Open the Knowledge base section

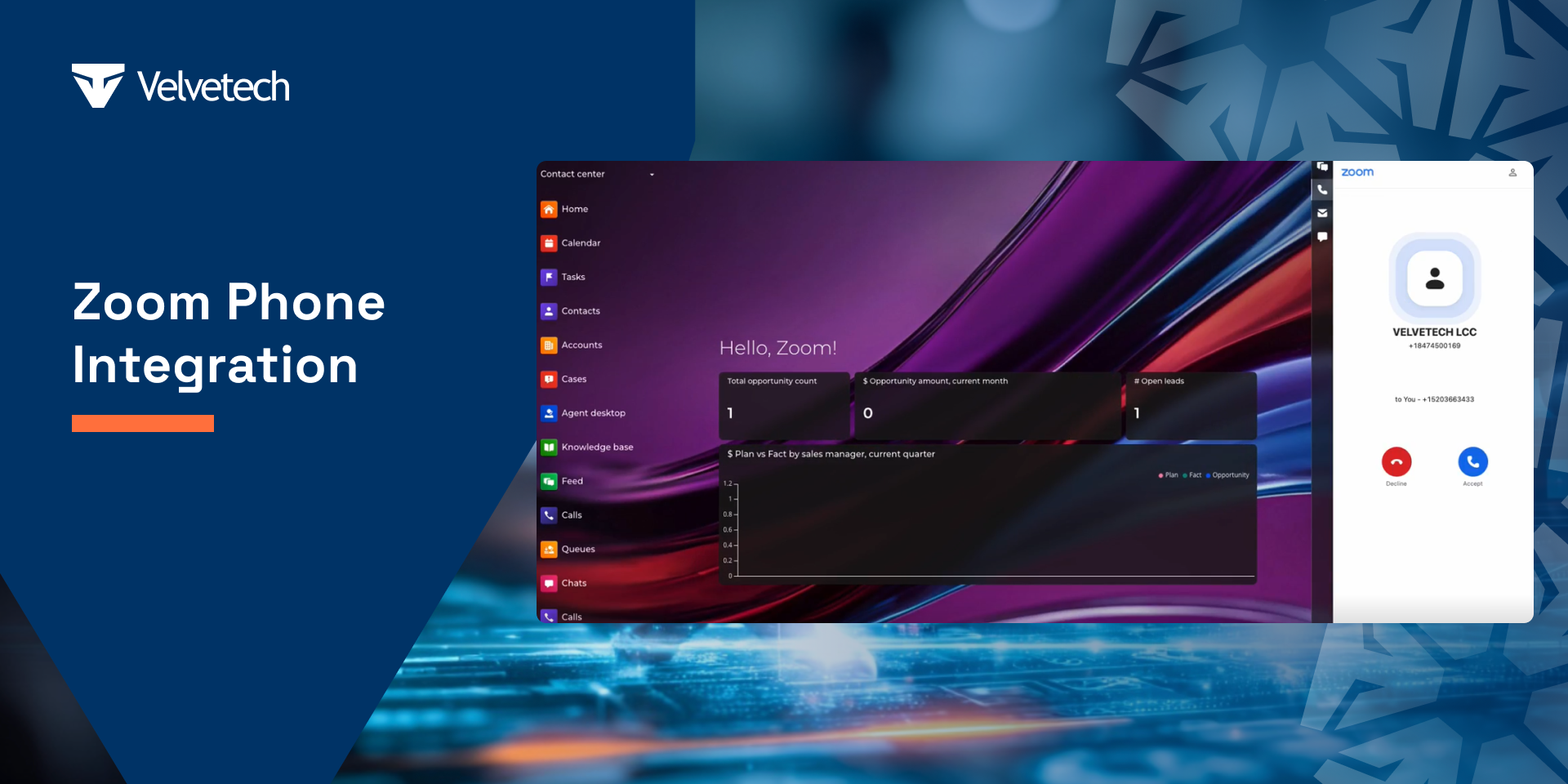[586, 448]
